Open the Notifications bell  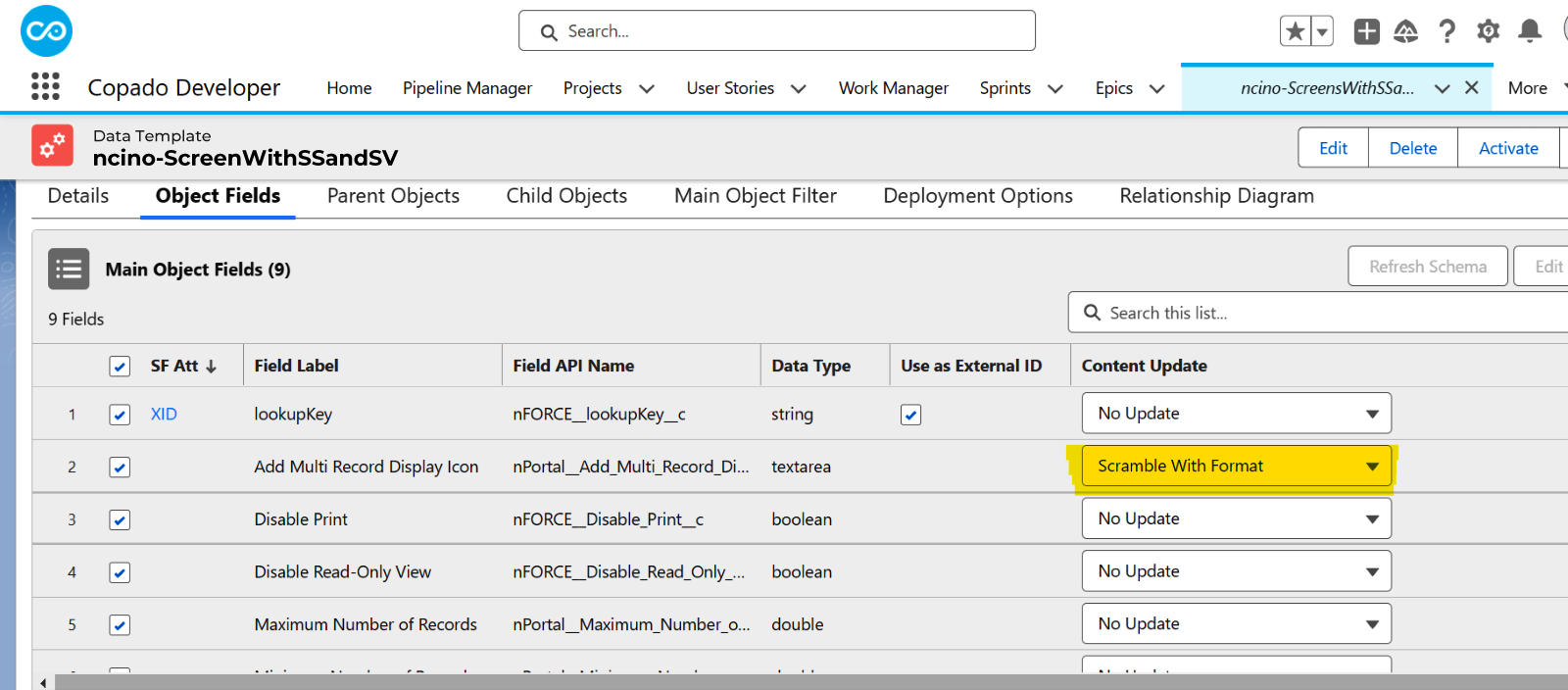[1530, 31]
